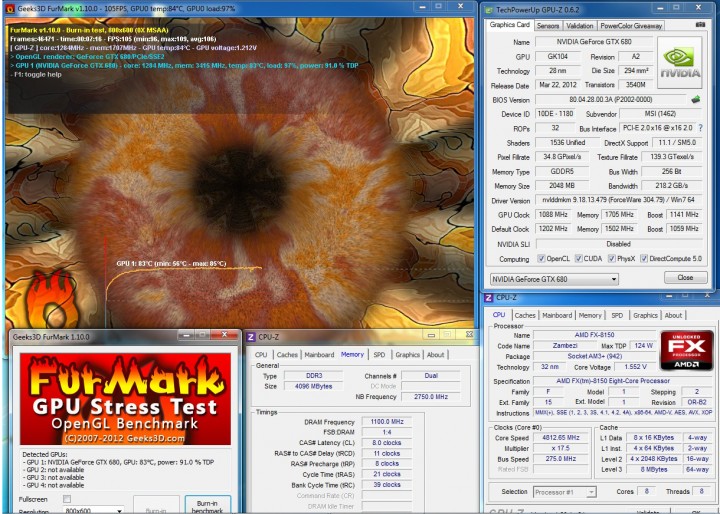Open the Mainboard tab in right CPU-Z window
720x514 pixels.
point(557,315)
